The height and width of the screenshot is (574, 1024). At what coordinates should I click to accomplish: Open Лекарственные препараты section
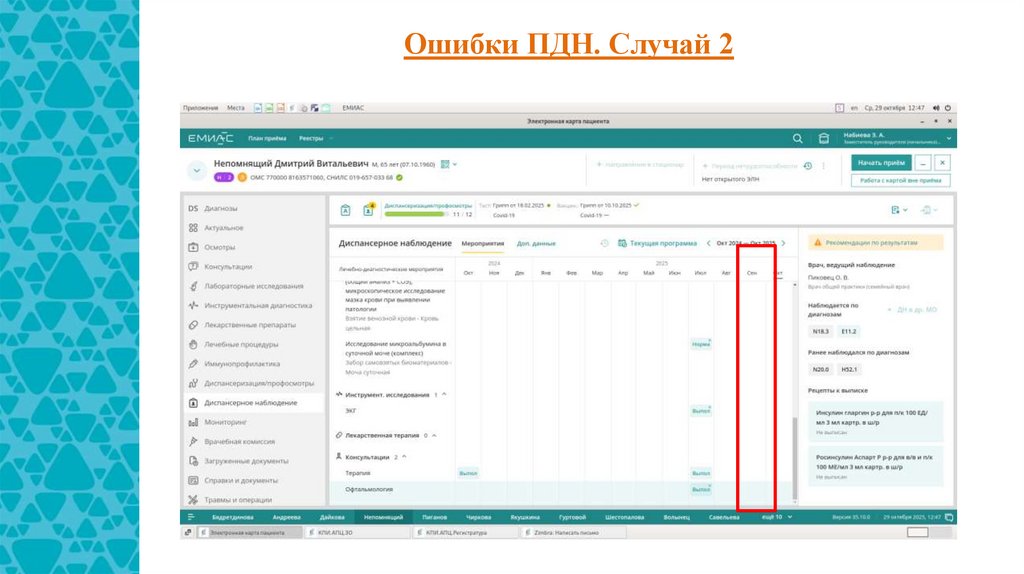[x=249, y=325]
